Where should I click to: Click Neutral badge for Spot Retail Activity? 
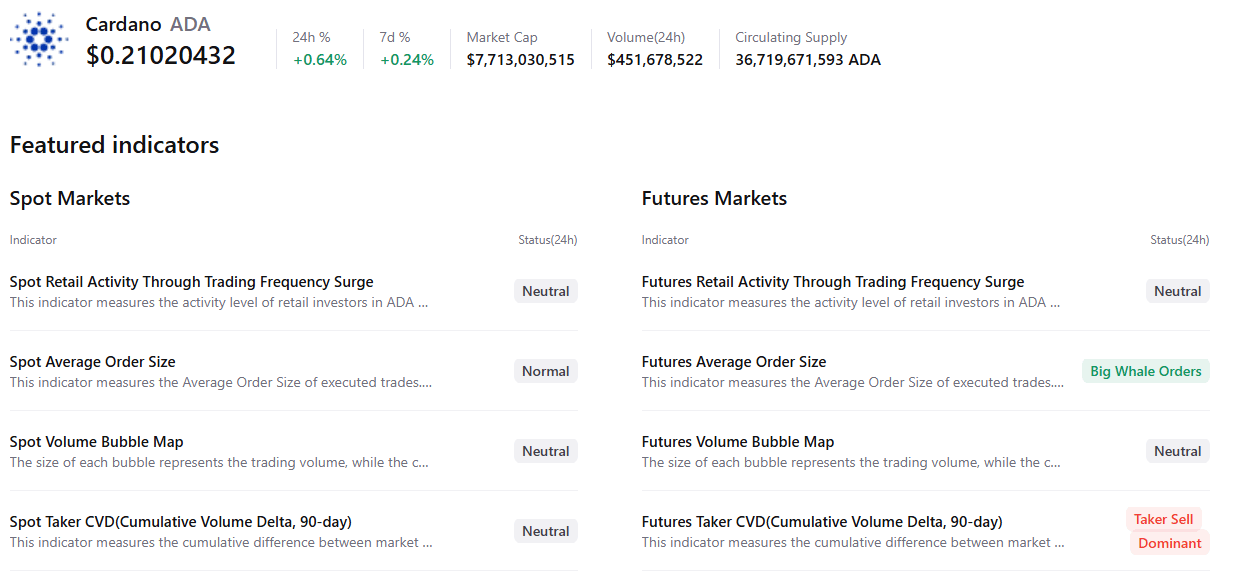tap(546, 291)
